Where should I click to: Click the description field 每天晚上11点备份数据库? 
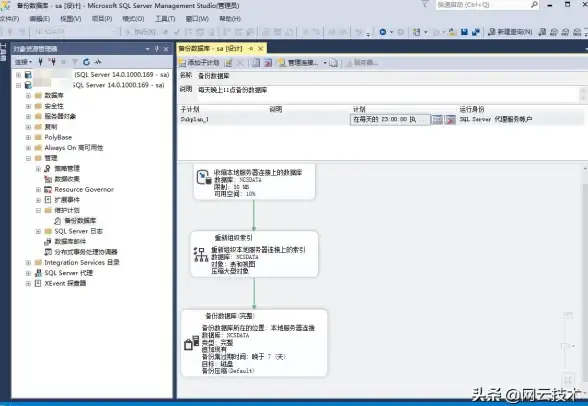[388, 94]
